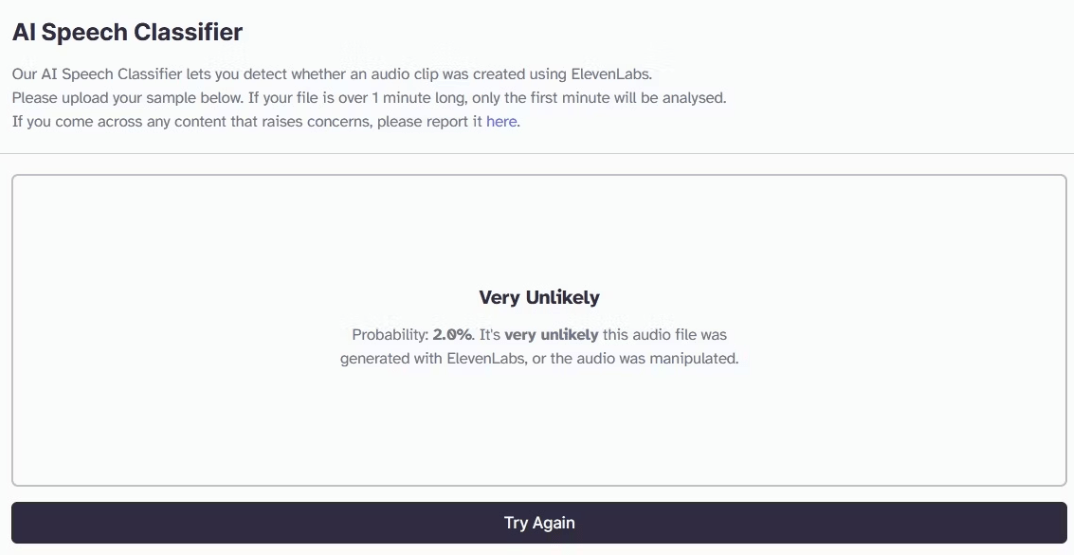Click 'ElevenLabs' at end of first description line
The image size is (1074, 555).
(610, 74)
